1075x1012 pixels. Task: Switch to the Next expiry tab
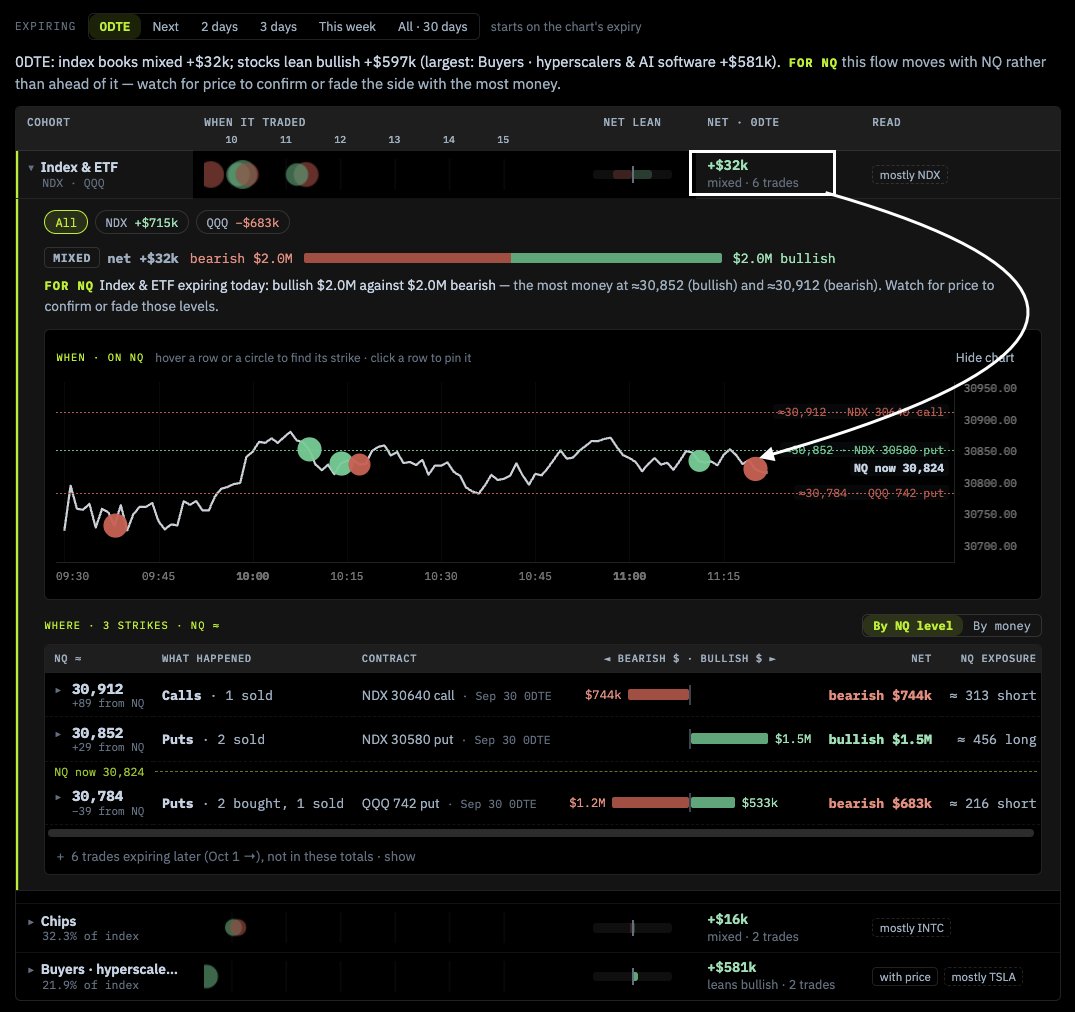pyautogui.click(x=165, y=27)
